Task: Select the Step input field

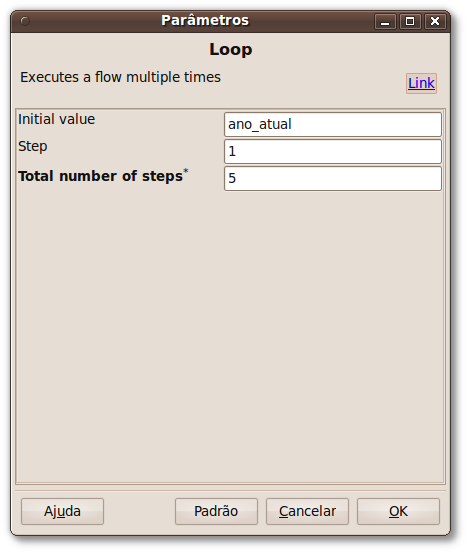Action: click(x=333, y=151)
